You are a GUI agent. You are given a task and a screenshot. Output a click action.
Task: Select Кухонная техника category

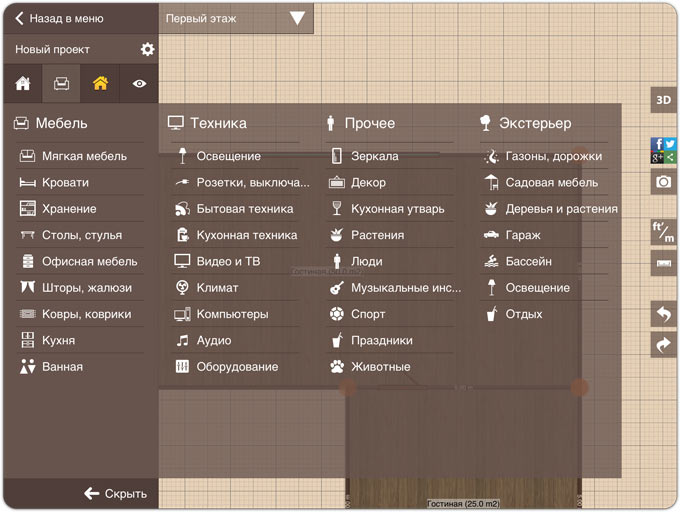click(x=246, y=235)
